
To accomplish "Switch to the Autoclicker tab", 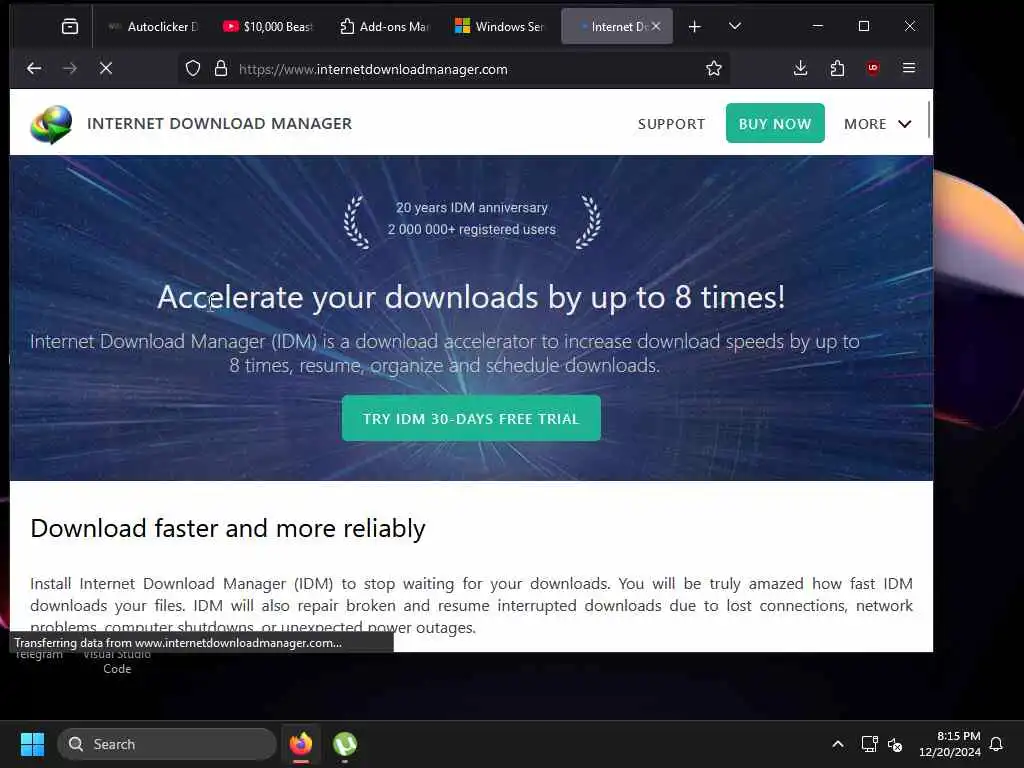I will pyautogui.click(x=153, y=26).
